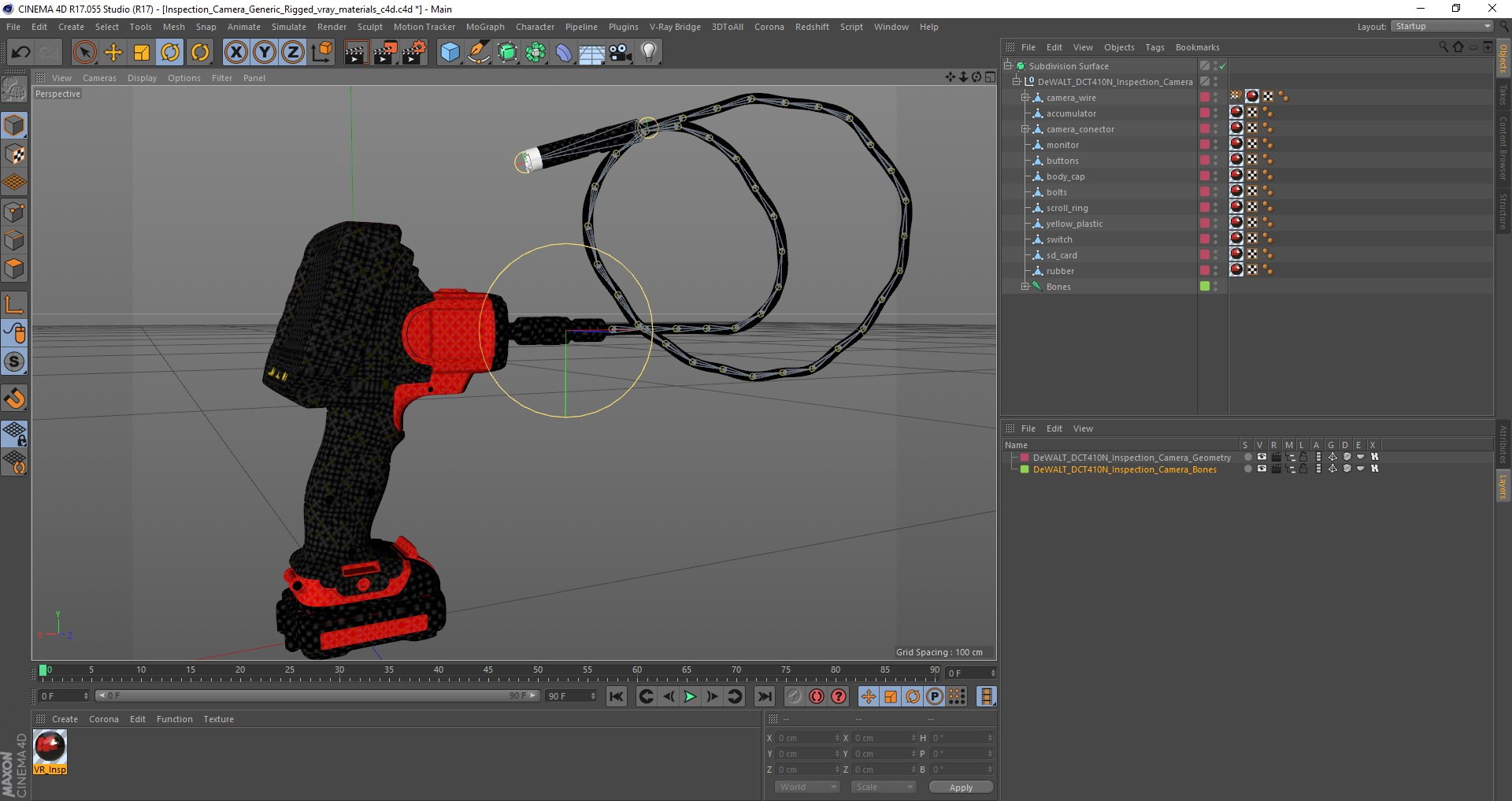
Task: Click the Make Editable icon in the left palette
Action: point(14,90)
